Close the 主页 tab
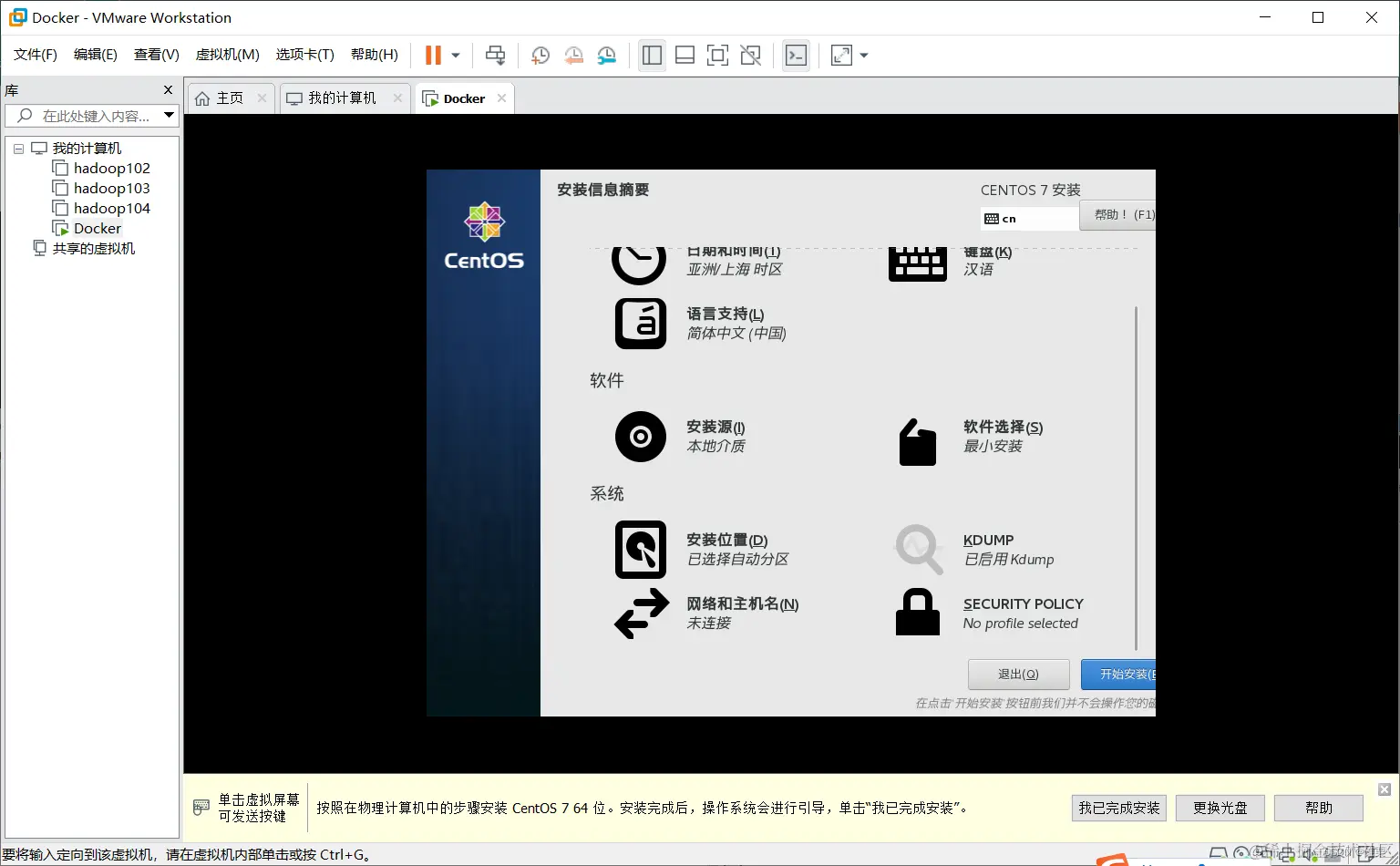Viewport: 1400px width, 866px height. [x=262, y=98]
